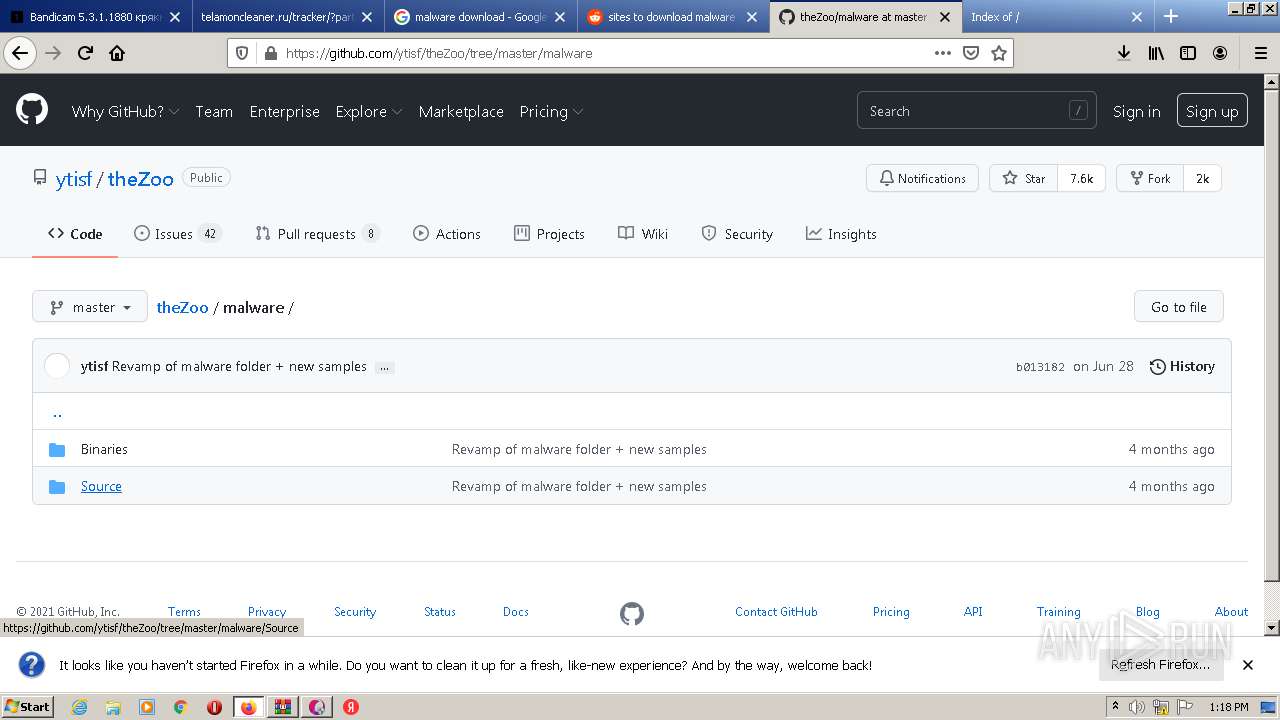Close the Index of / tab

coord(1137,17)
